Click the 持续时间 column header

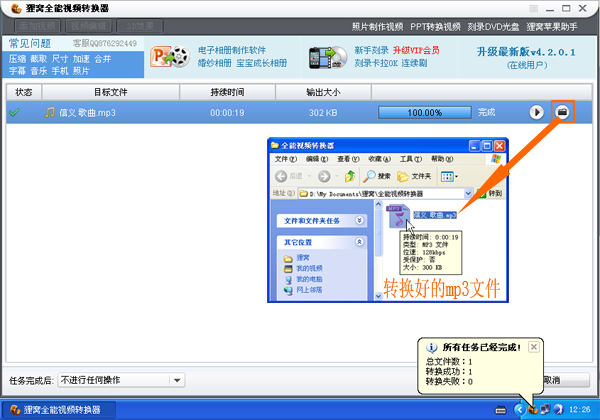[x=227, y=92]
